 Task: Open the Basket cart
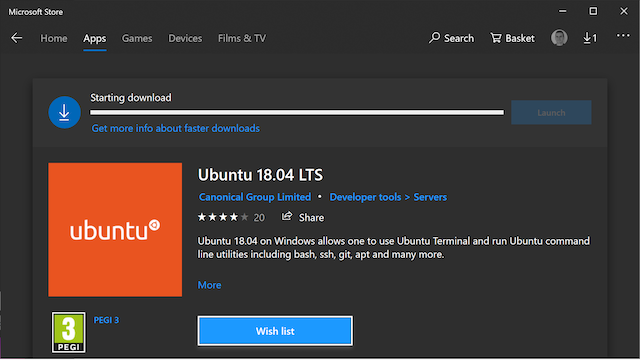pos(512,38)
